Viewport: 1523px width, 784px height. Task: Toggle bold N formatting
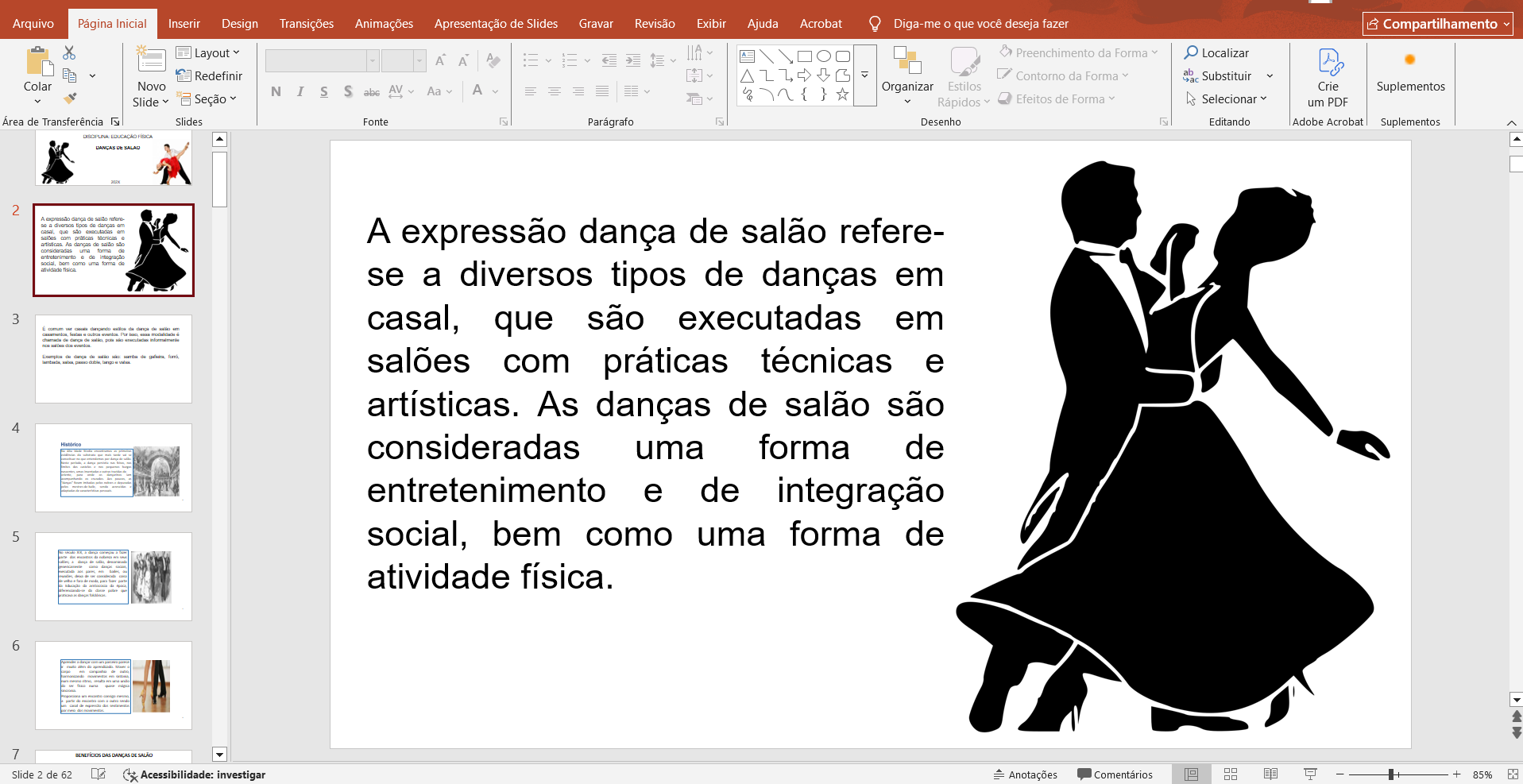click(276, 91)
